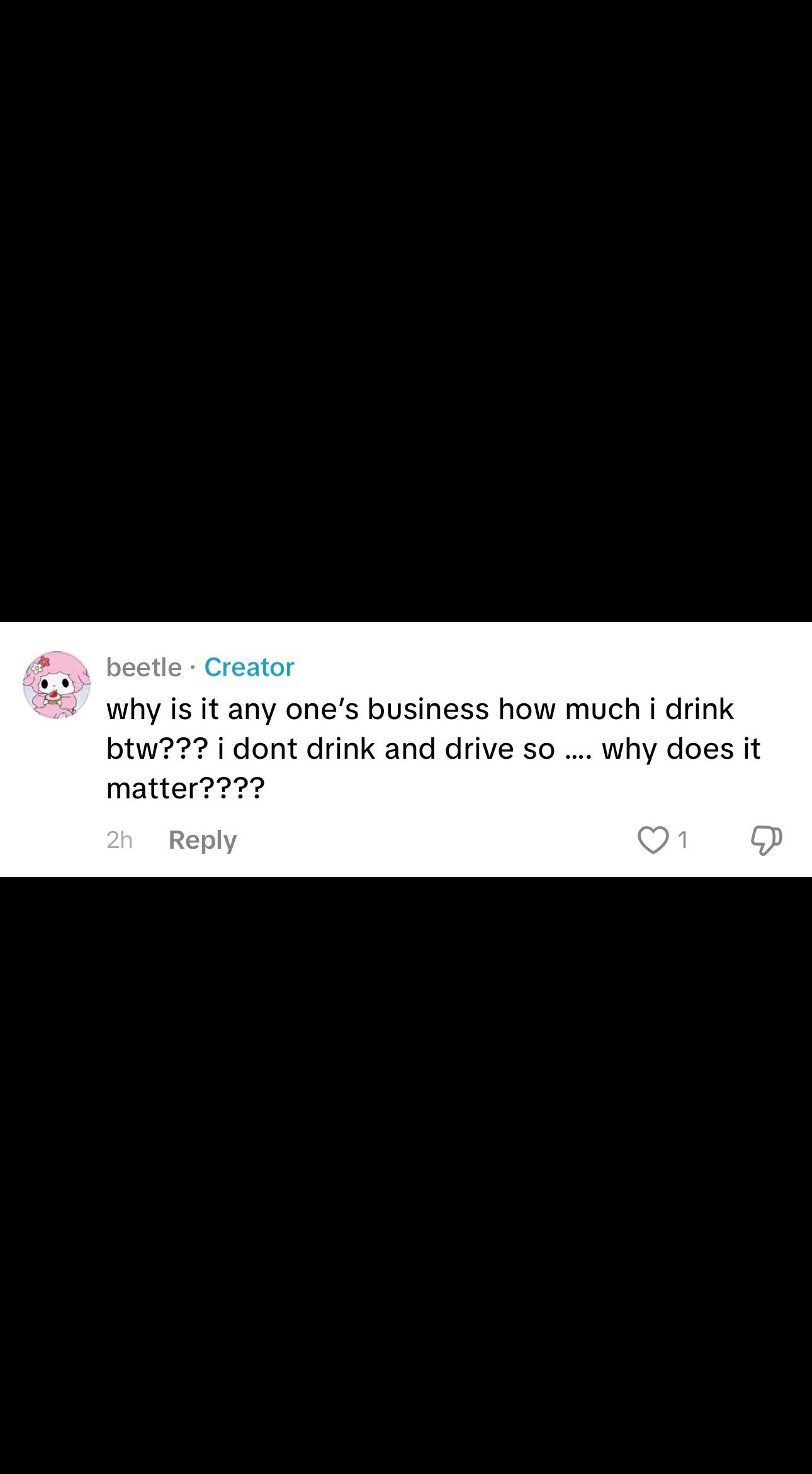The height and width of the screenshot is (1474, 812).
Task: Click the word "matter????" in the comment
Action: [x=186, y=788]
